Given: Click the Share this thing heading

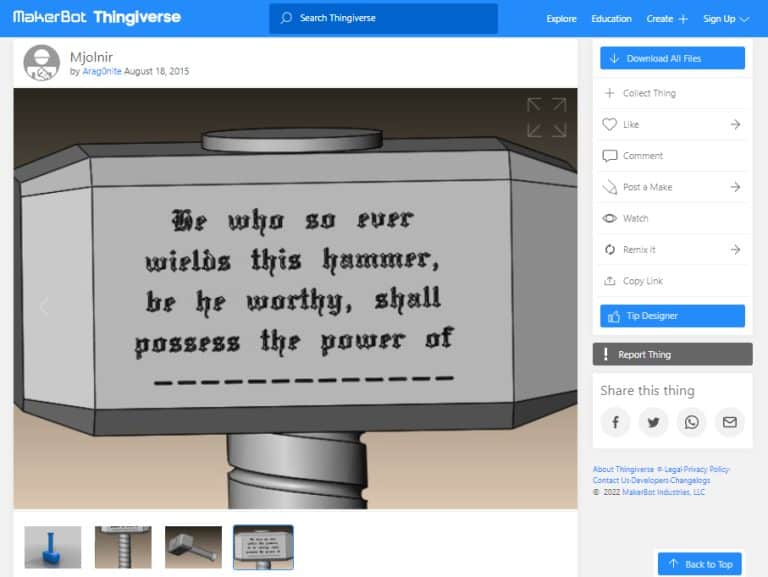Looking at the screenshot, I should point(647,390).
